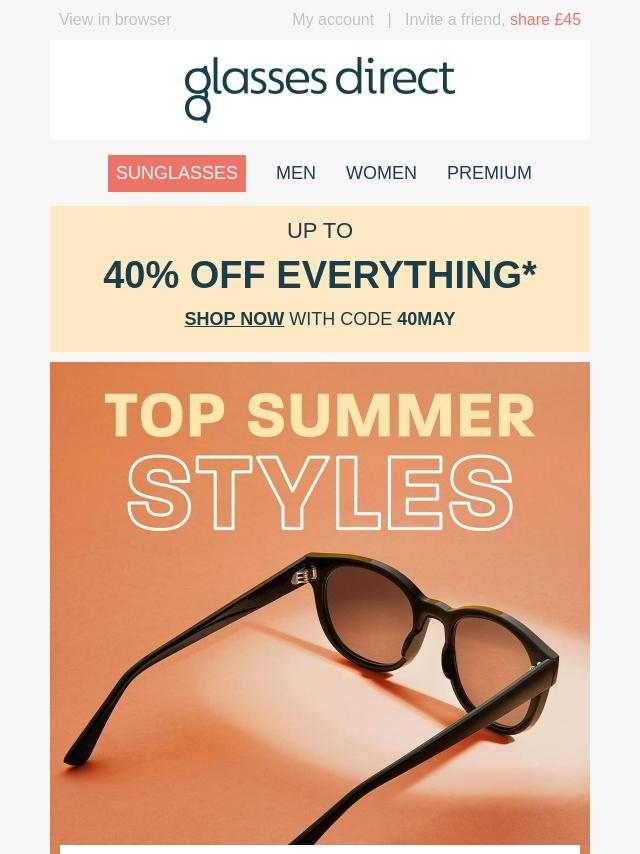Viewport: 640px width, 854px height.
Task: Select the share £45 offer text
Action: coord(545,20)
